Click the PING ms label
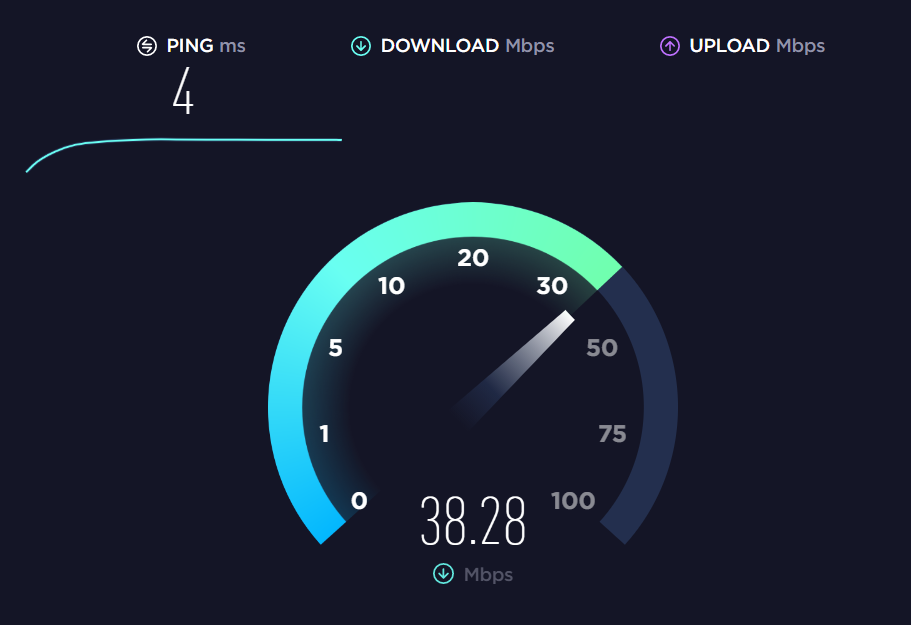The image size is (911, 625). click(206, 46)
